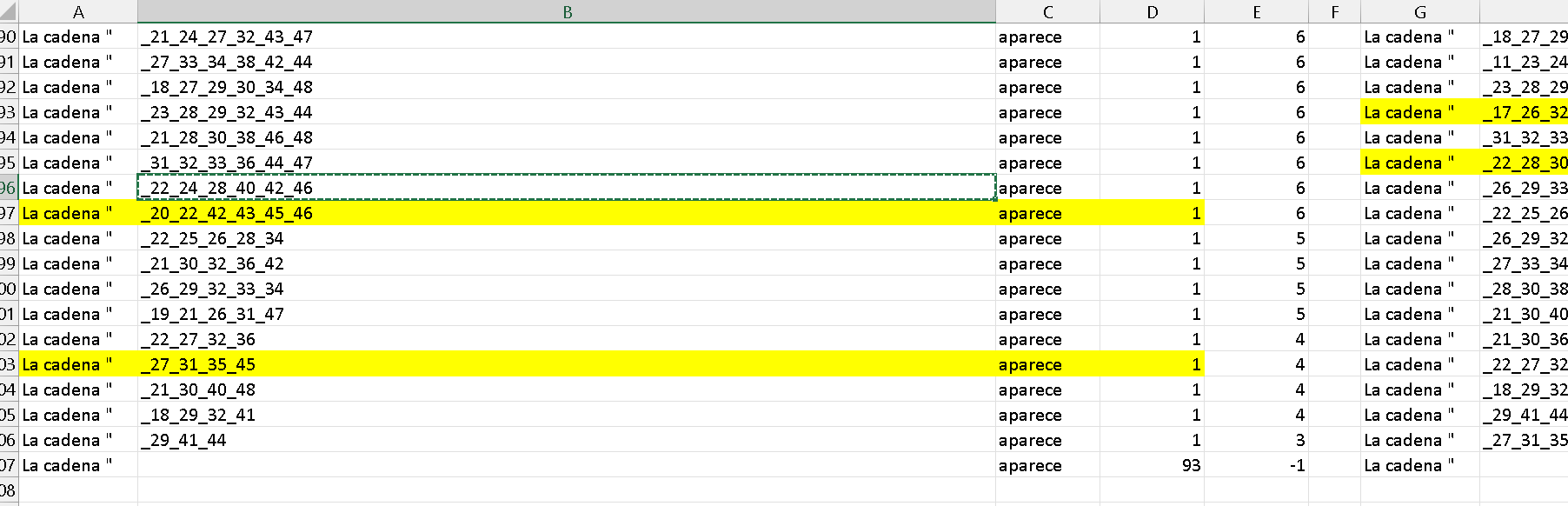Image resolution: width=1568 pixels, height=506 pixels.
Task: Select the _19_21_26_31_47 cell
Action: tap(567, 314)
